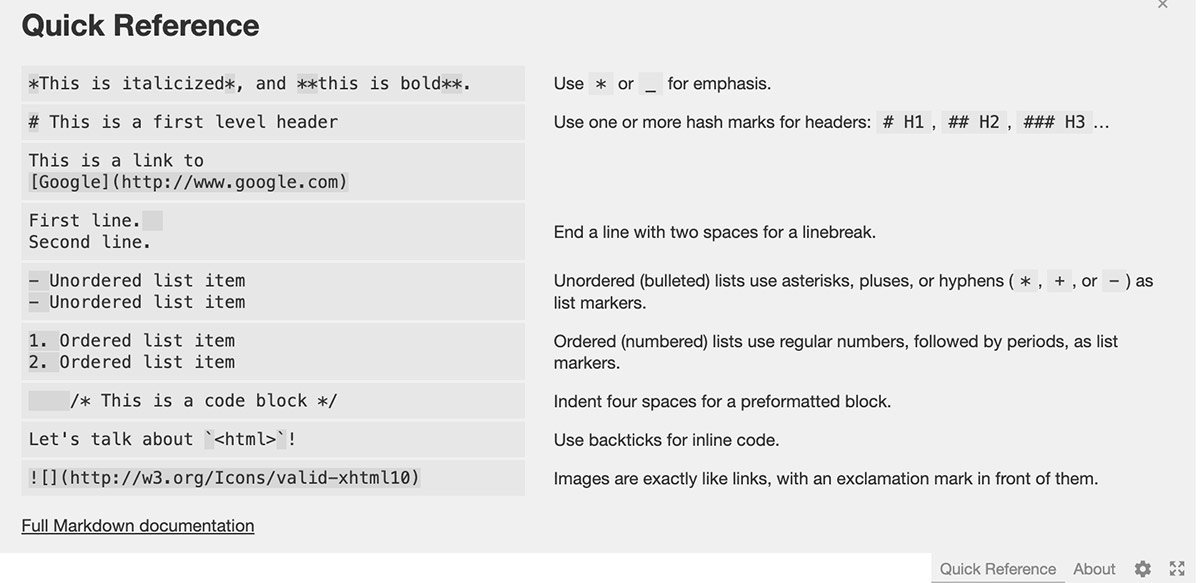Screen dimensions: 1200x583
Task: Open the settings gear icon
Action: (x=1142, y=568)
